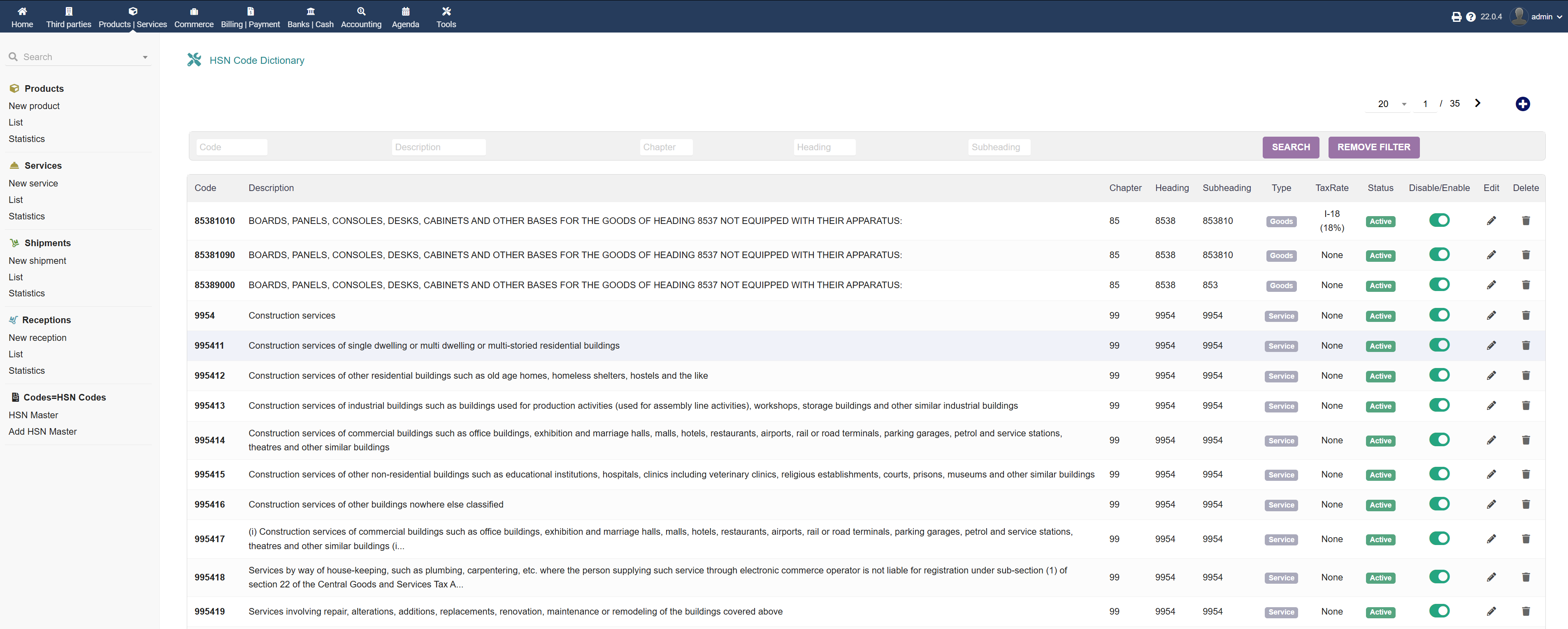Switch off toggle for code 995415

1439,474
